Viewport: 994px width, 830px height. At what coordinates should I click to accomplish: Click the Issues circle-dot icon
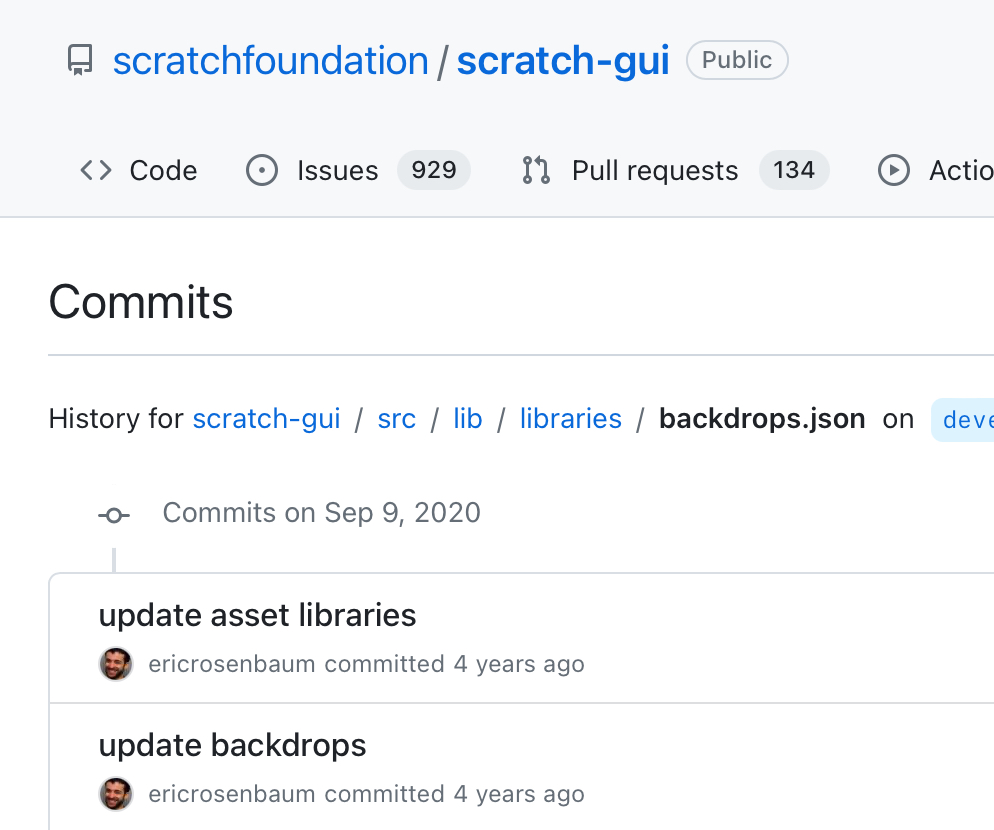tap(262, 171)
